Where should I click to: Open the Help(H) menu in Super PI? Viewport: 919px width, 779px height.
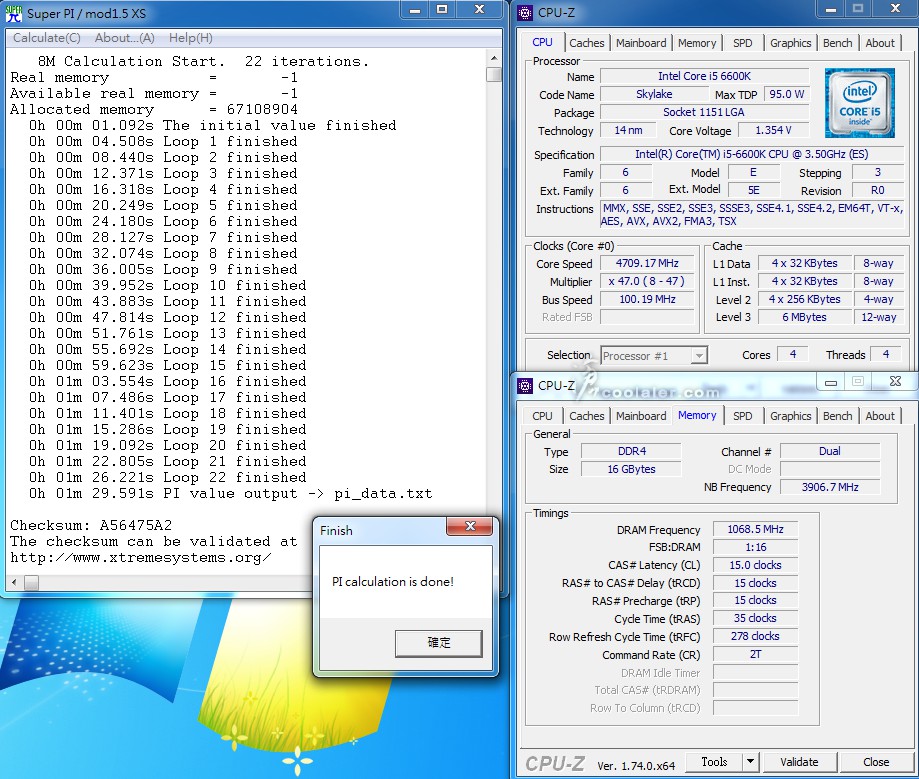click(x=190, y=38)
